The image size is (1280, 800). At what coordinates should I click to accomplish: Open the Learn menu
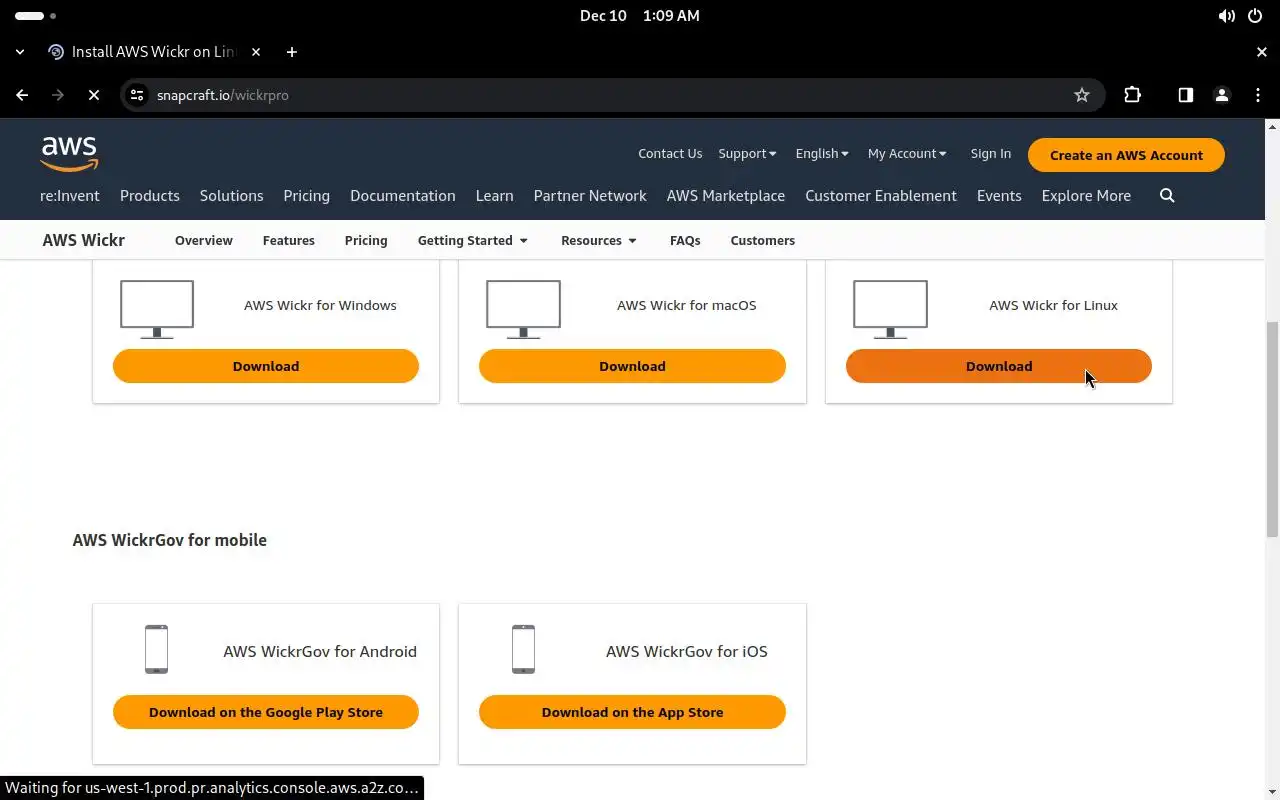tap(494, 196)
